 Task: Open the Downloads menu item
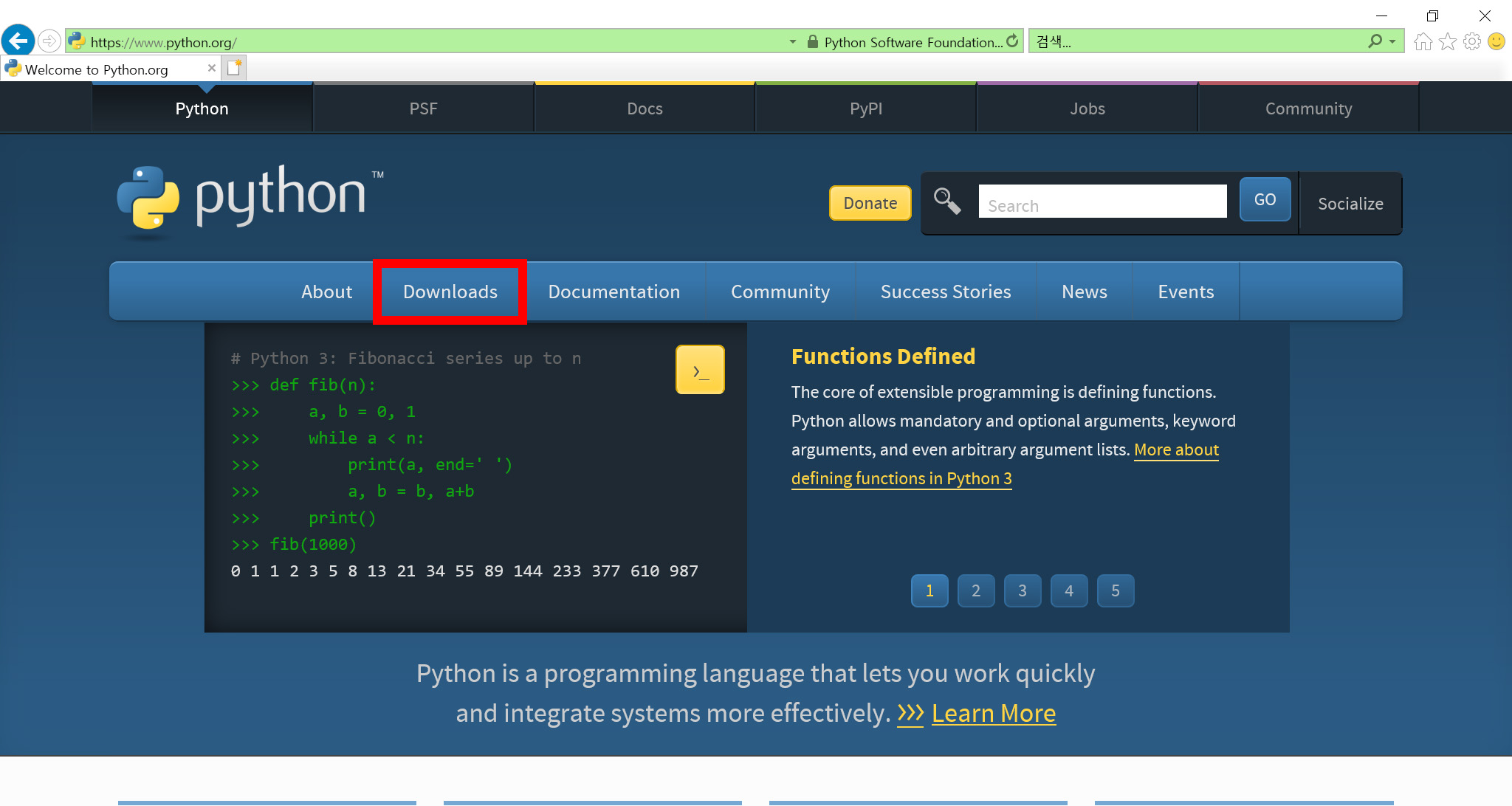(x=450, y=292)
